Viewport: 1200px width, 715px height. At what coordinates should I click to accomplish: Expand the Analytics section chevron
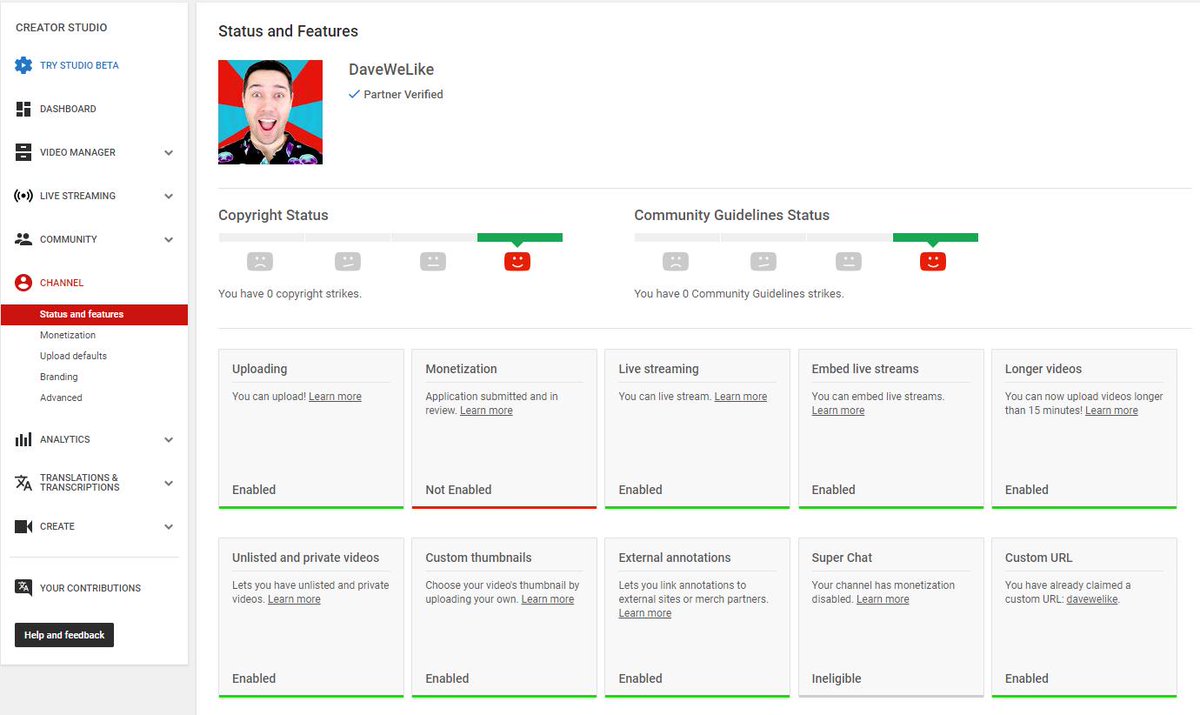tap(168, 440)
